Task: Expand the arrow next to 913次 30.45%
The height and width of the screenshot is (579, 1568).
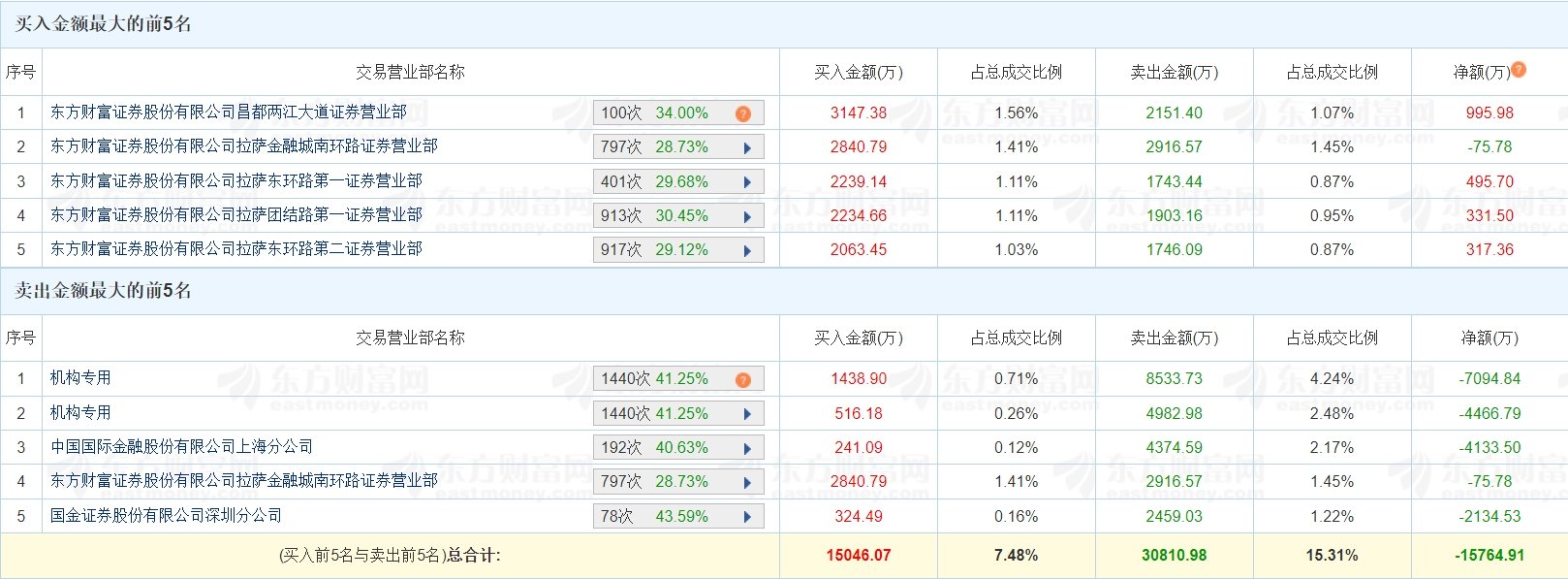Action: point(747,216)
